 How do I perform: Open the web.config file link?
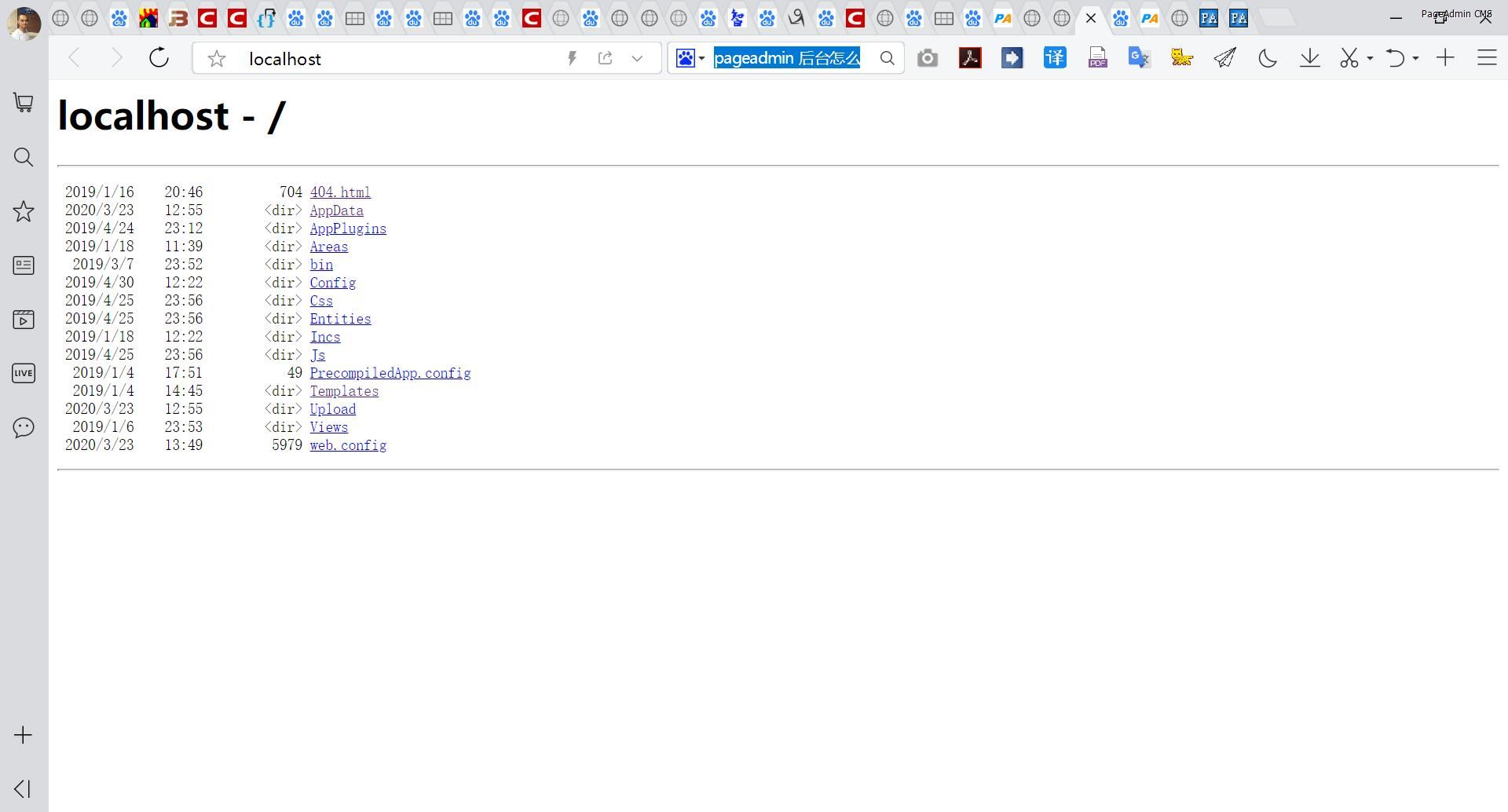coord(348,445)
